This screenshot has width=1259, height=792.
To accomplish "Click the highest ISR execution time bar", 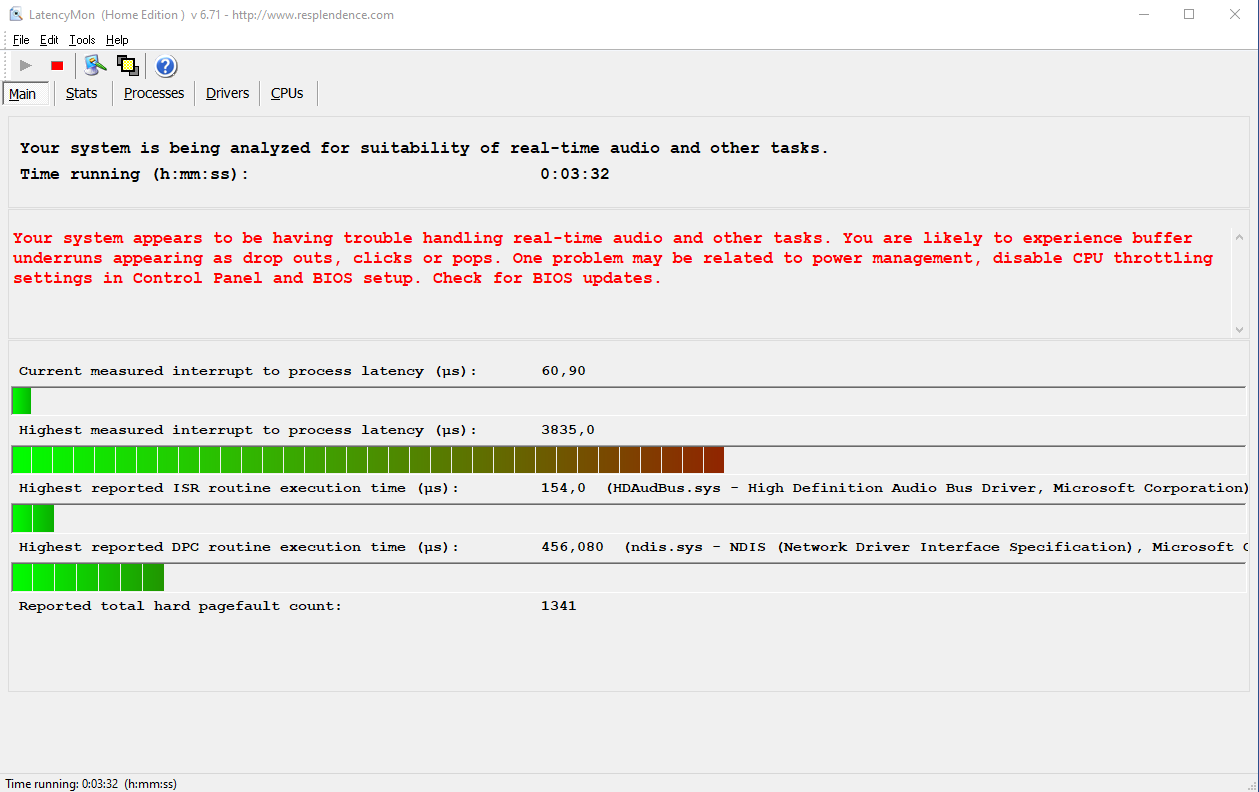I will pyautogui.click(x=628, y=518).
